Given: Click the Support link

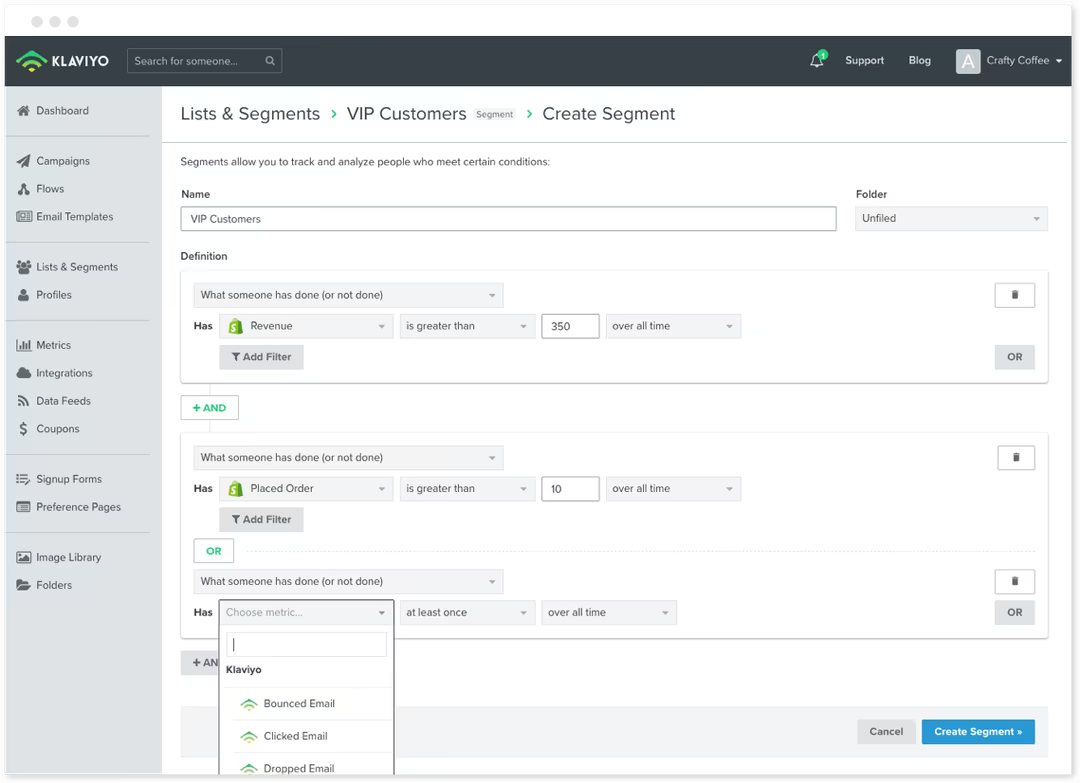Looking at the screenshot, I should coord(864,60).
